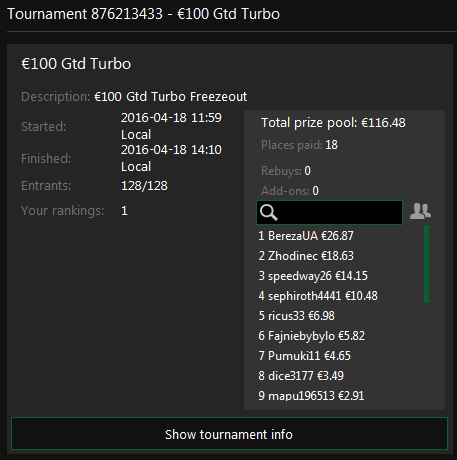457x460 pixels.
Task: Click the magnifier search icon
Action: click(268, 212)
